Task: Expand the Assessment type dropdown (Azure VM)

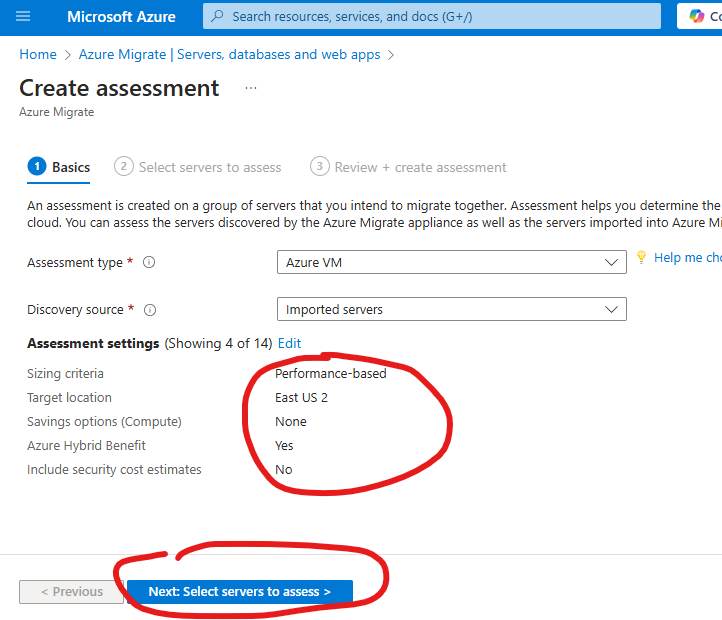Action: click(x=451, y=262)
